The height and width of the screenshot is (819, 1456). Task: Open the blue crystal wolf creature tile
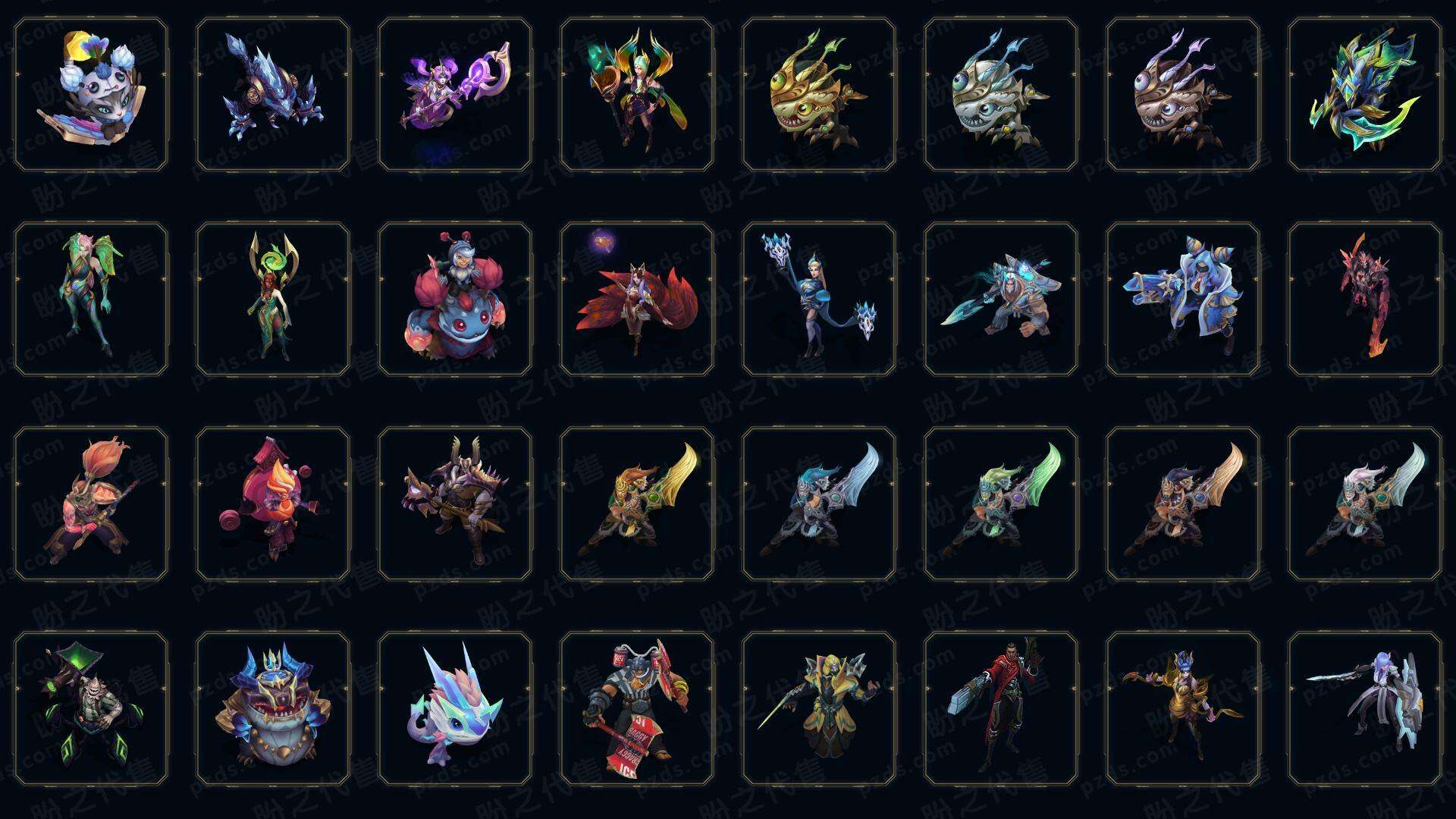click(273, 94)
